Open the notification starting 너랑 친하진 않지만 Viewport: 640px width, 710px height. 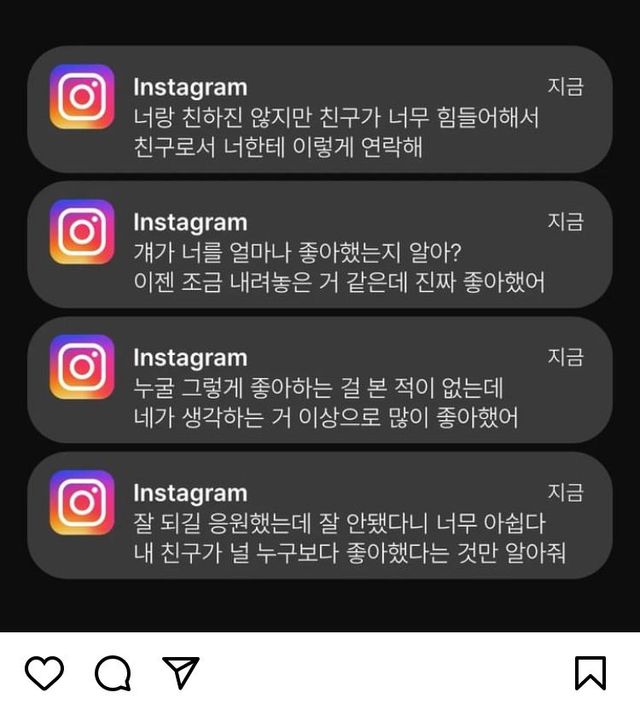coord(320,109)
